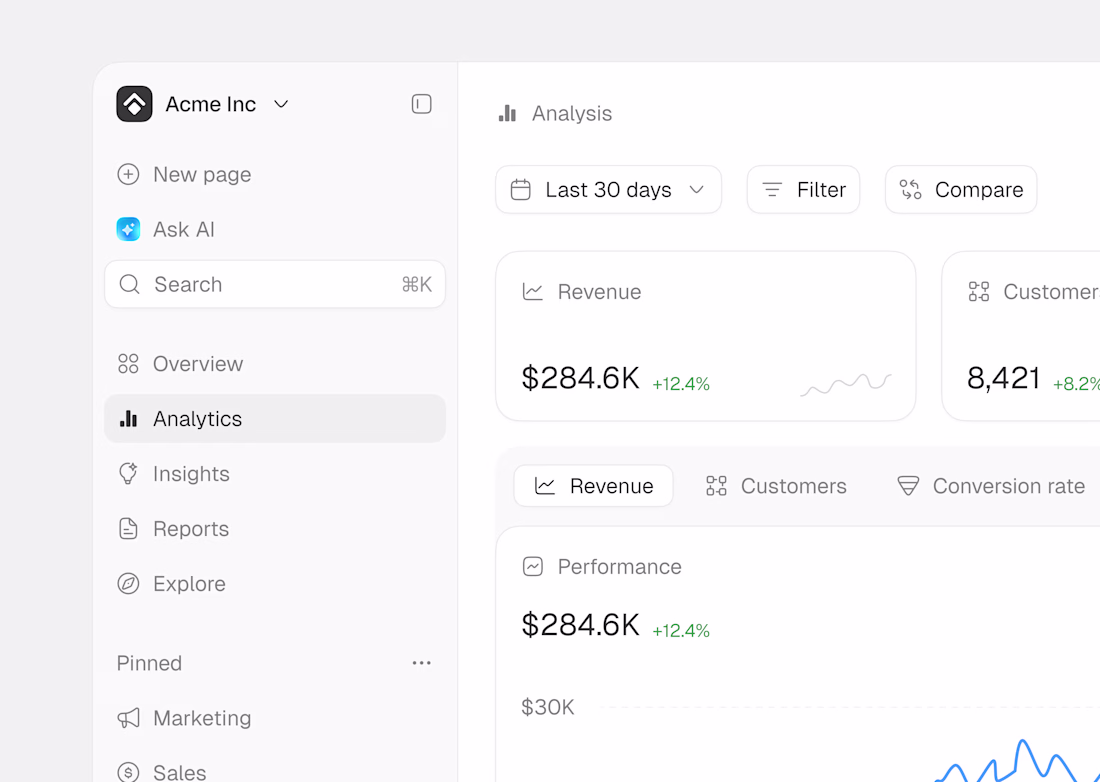The width and height of the screenshot is (1100, 782).
Task: Click the Analysis breadcrumb bar chart icon
Action: 507,113
